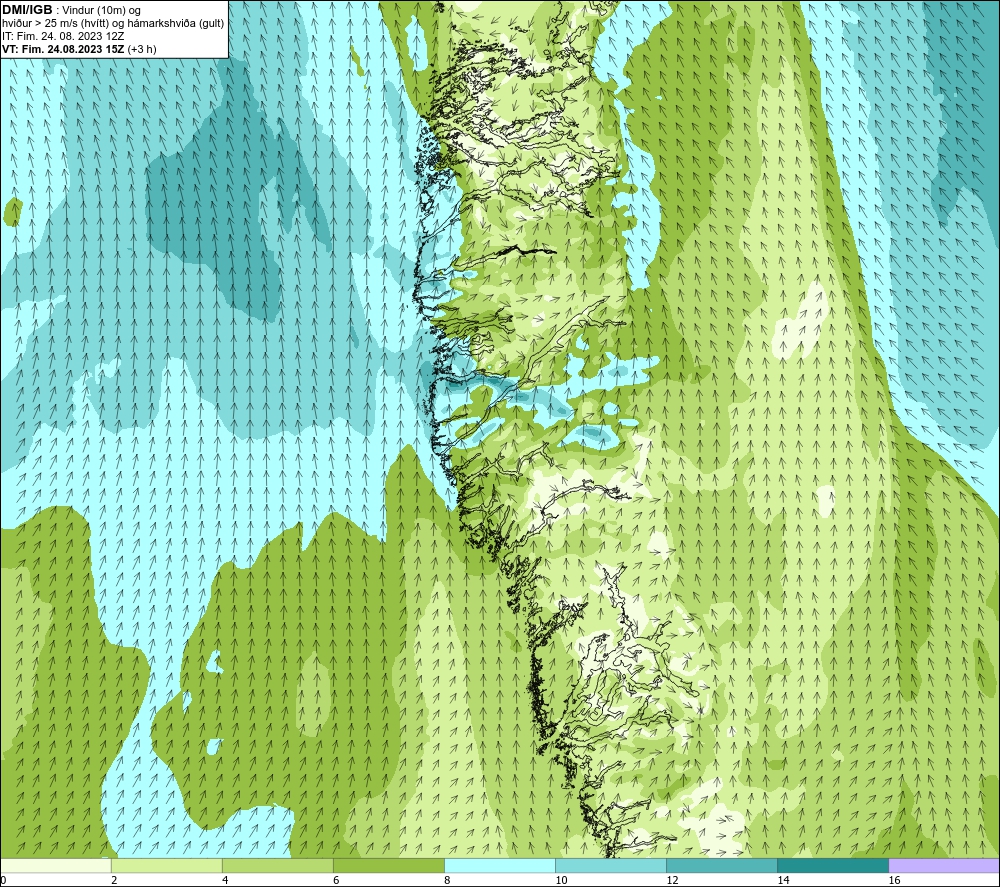This screenshot has height=887, width=1000.
Task: Click the 'DMI/IGB' title text
Action: point(27,10)
